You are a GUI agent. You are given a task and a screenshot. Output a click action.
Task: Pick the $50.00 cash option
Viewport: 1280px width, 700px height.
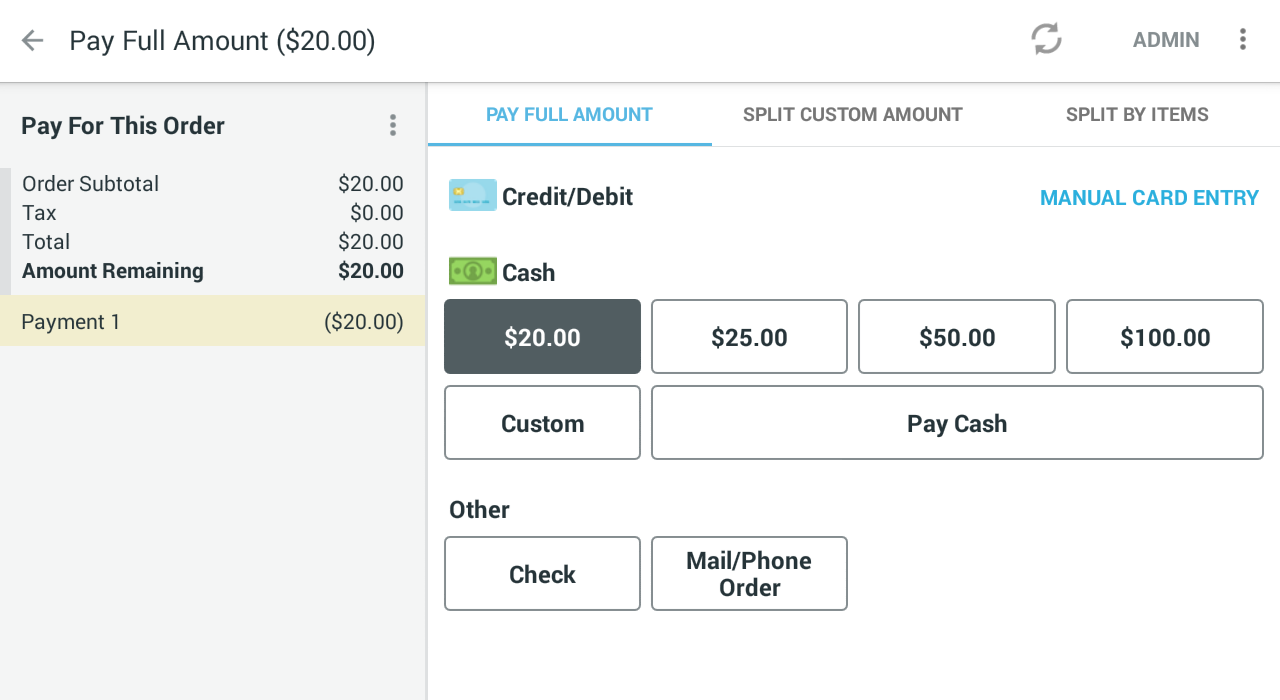click(957, 337)
